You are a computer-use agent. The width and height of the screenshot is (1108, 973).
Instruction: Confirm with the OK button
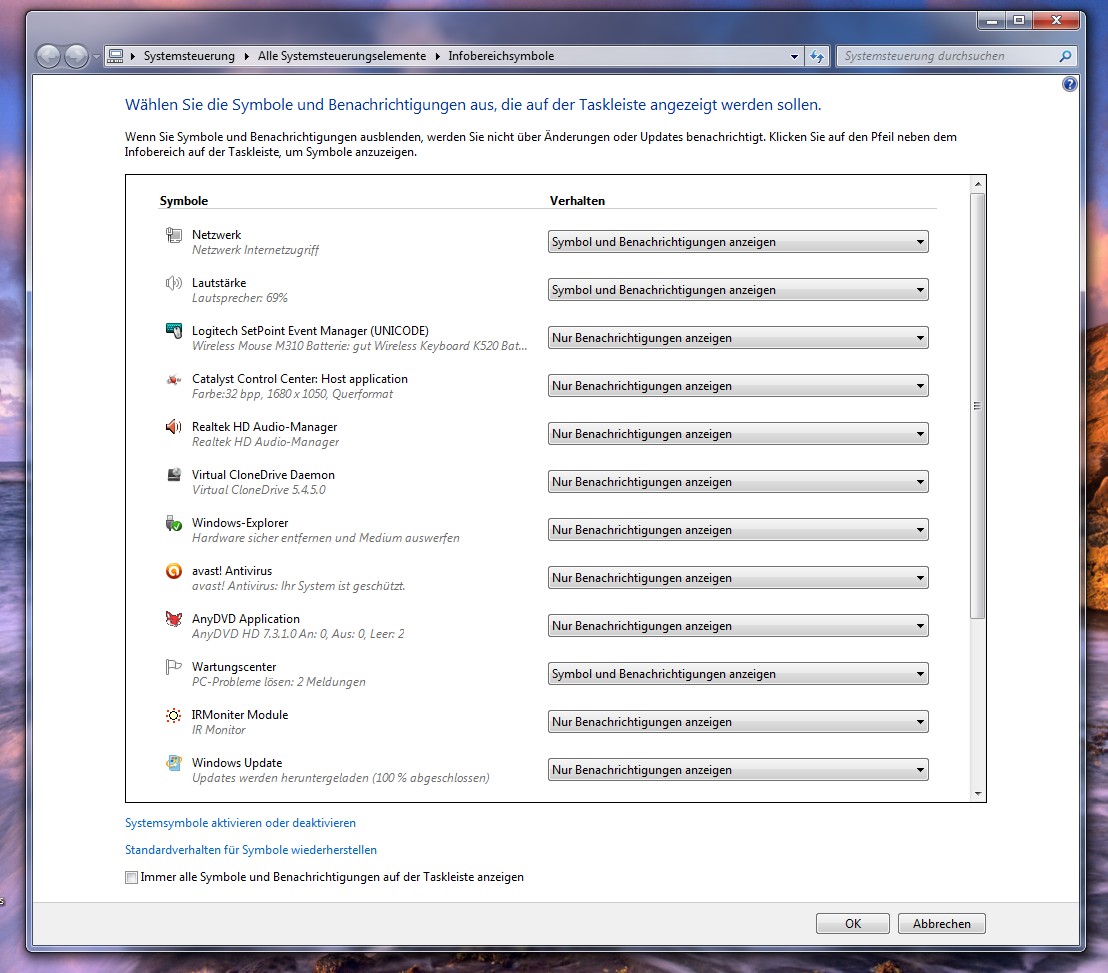[853, 924]
